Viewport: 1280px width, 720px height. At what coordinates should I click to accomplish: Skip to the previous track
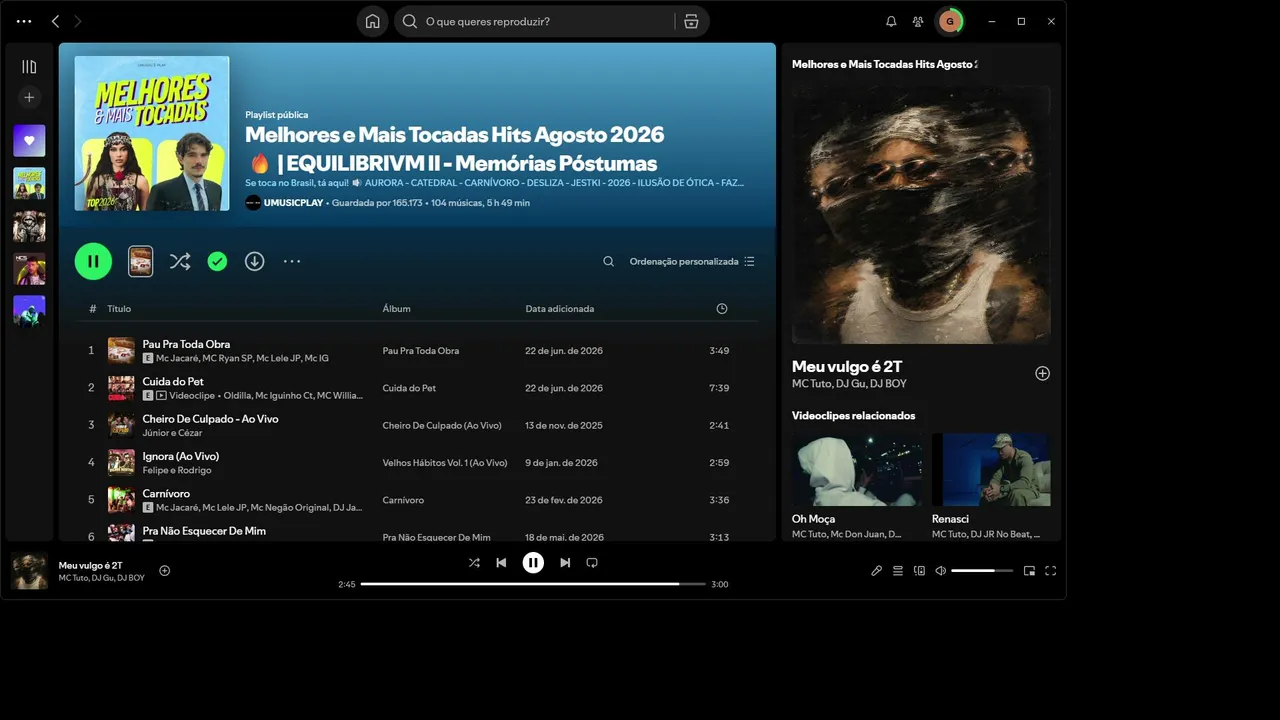point(501,563)
